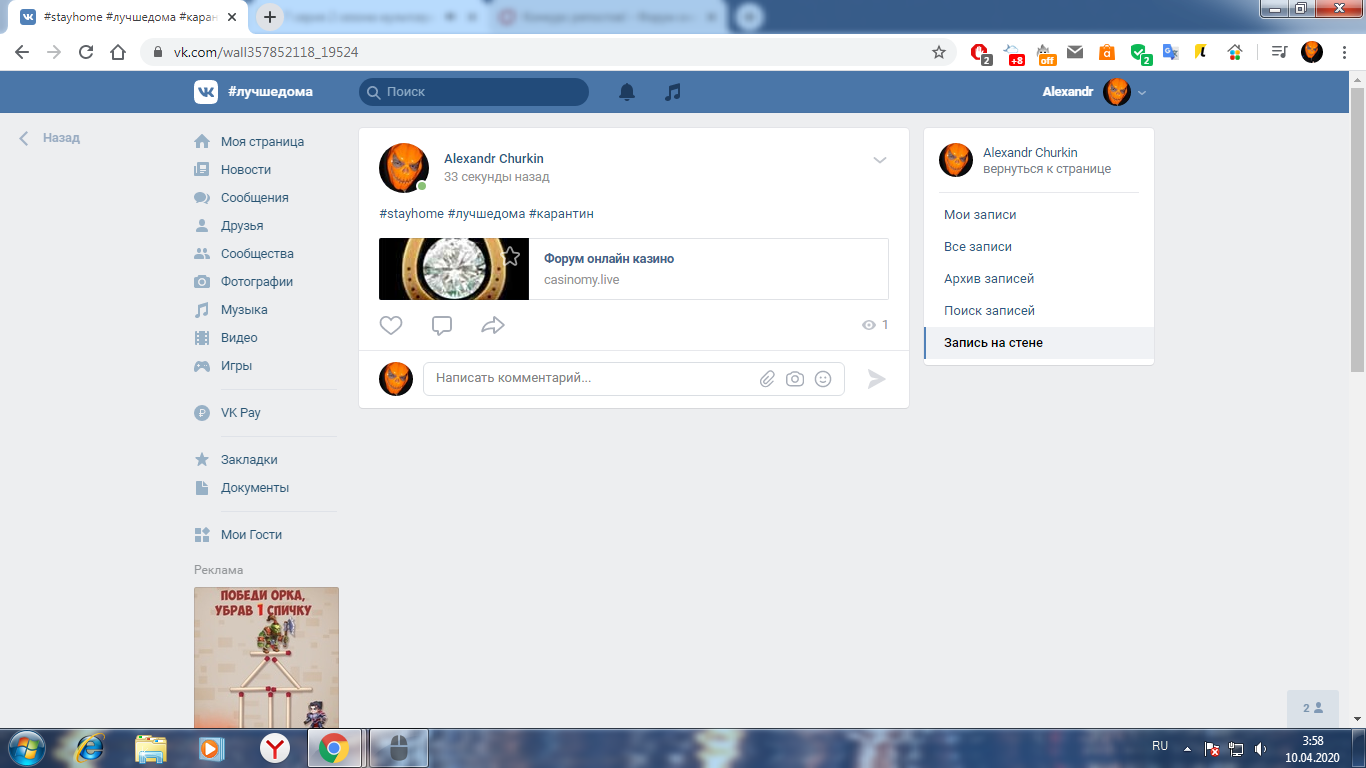Open Yandex Browser from the taskbar

click(x=274, y=748)
